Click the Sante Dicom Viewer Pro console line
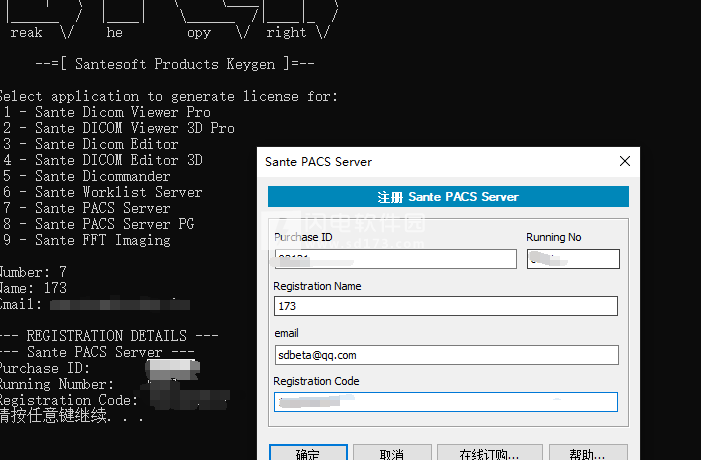 106,113
